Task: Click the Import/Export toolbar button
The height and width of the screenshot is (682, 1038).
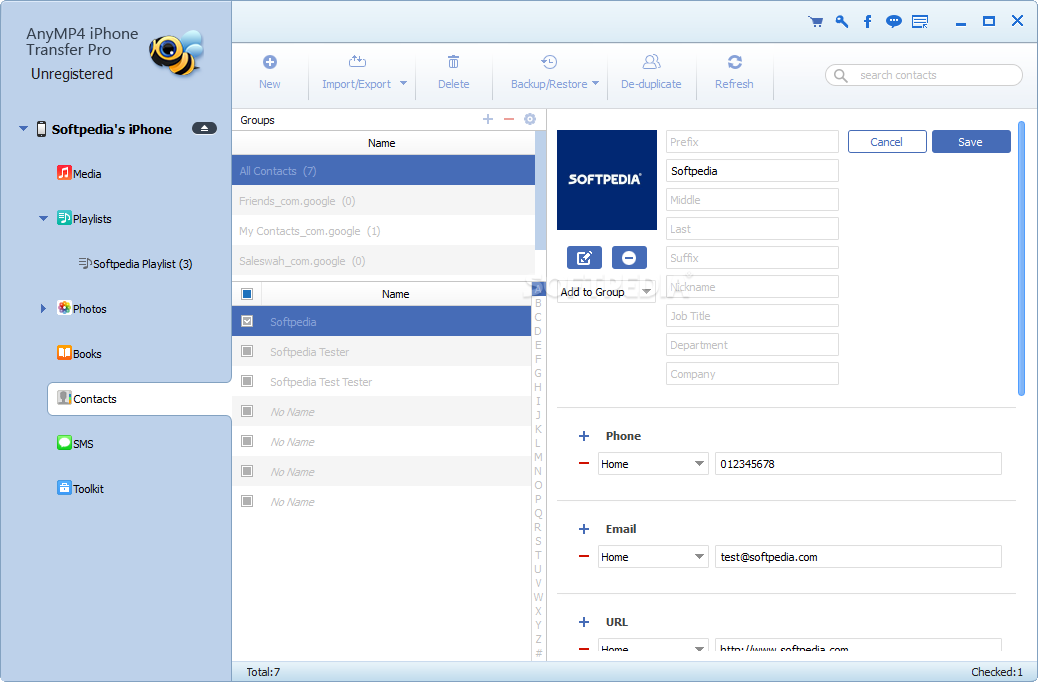Action: click(x=357, y=72)
